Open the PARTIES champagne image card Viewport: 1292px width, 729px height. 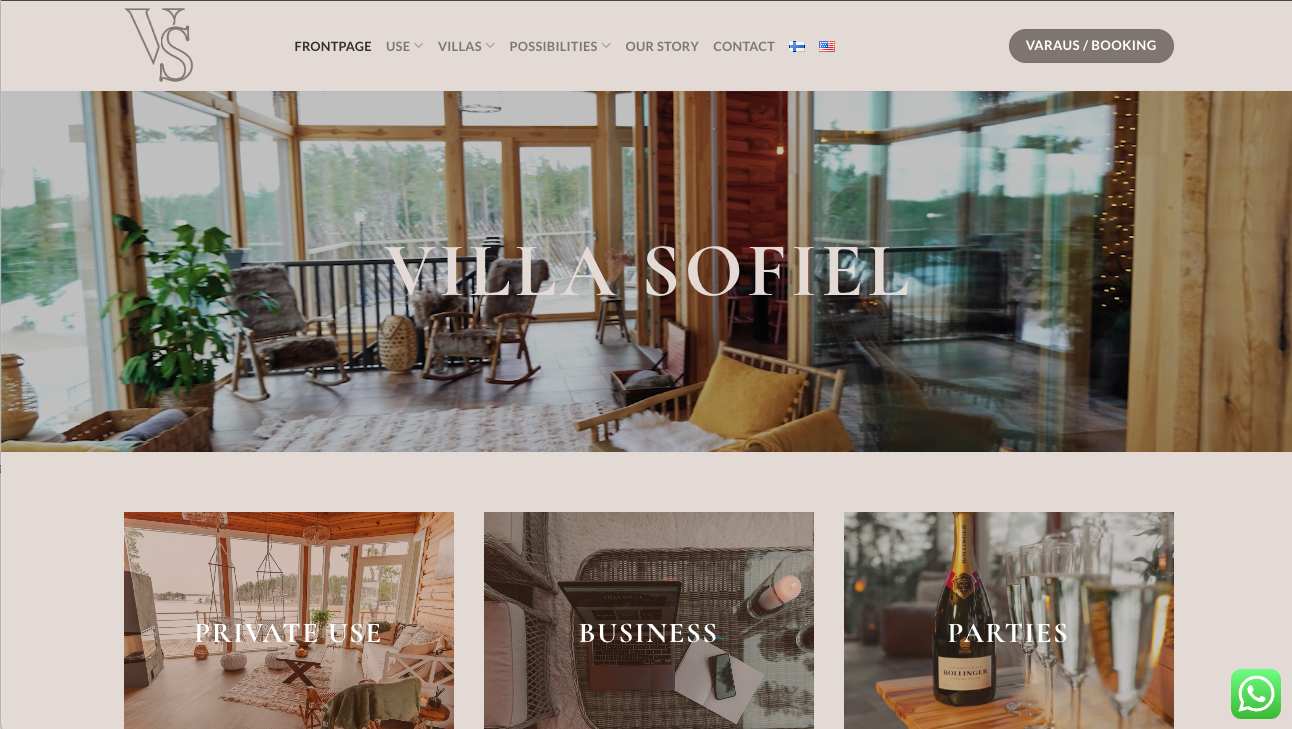[1009, 620]
